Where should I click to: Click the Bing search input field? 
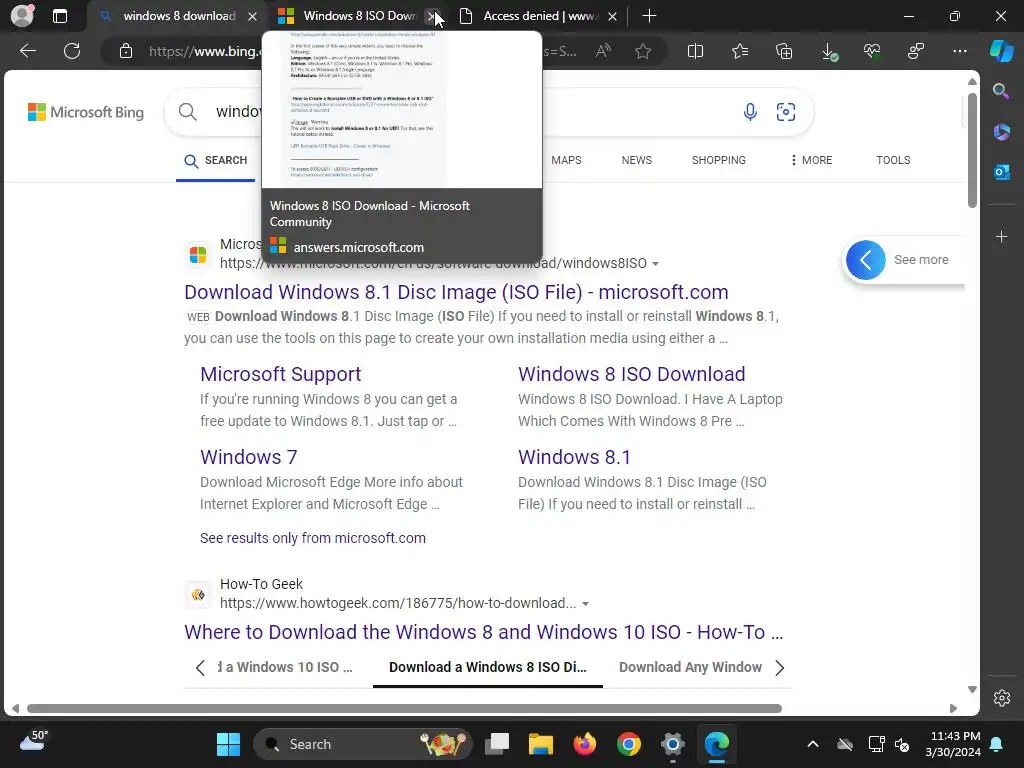(490, 112)
